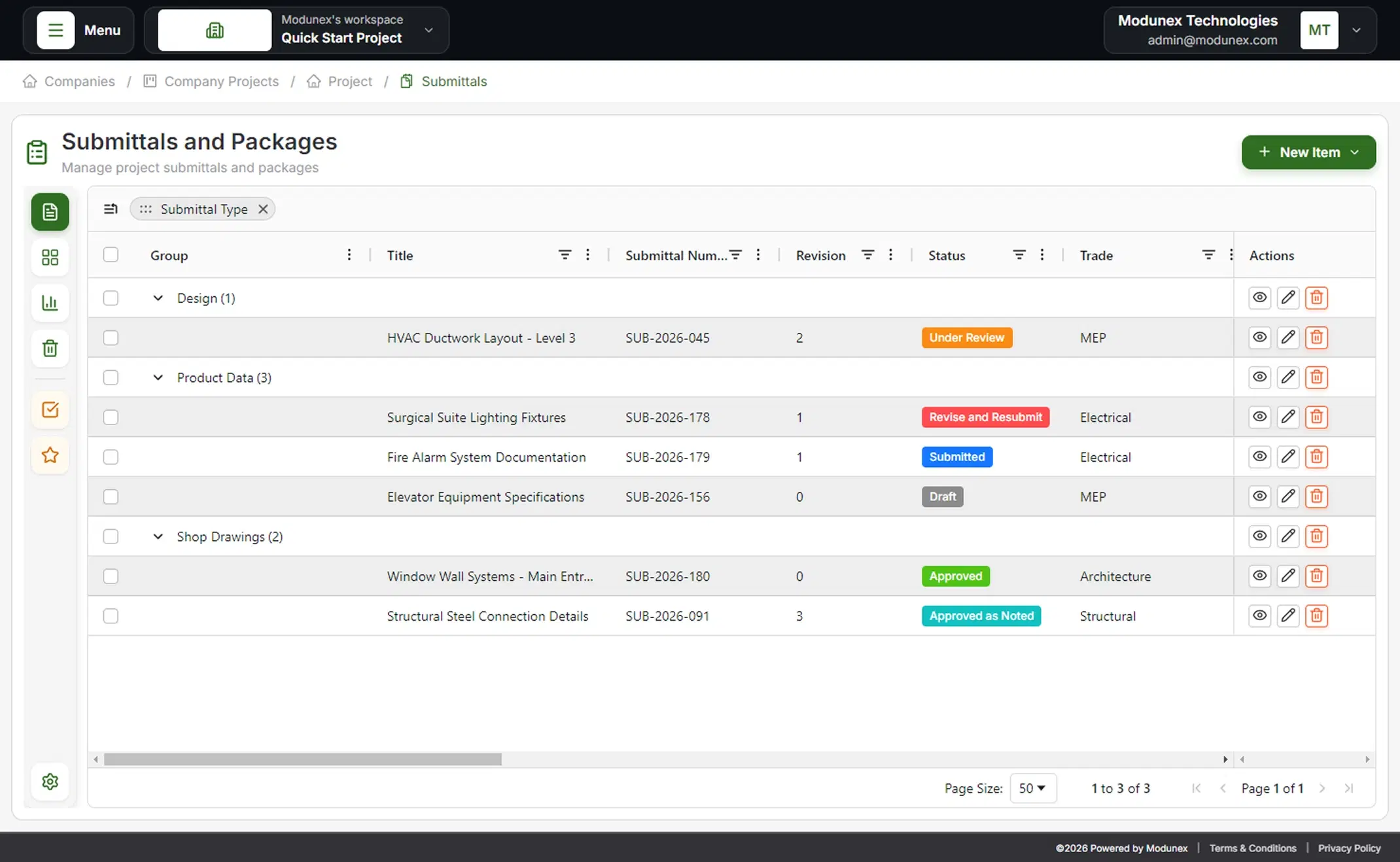
Task: Edit the Fire Alarm System Documentation row
Action: (x=1288, y=457)
